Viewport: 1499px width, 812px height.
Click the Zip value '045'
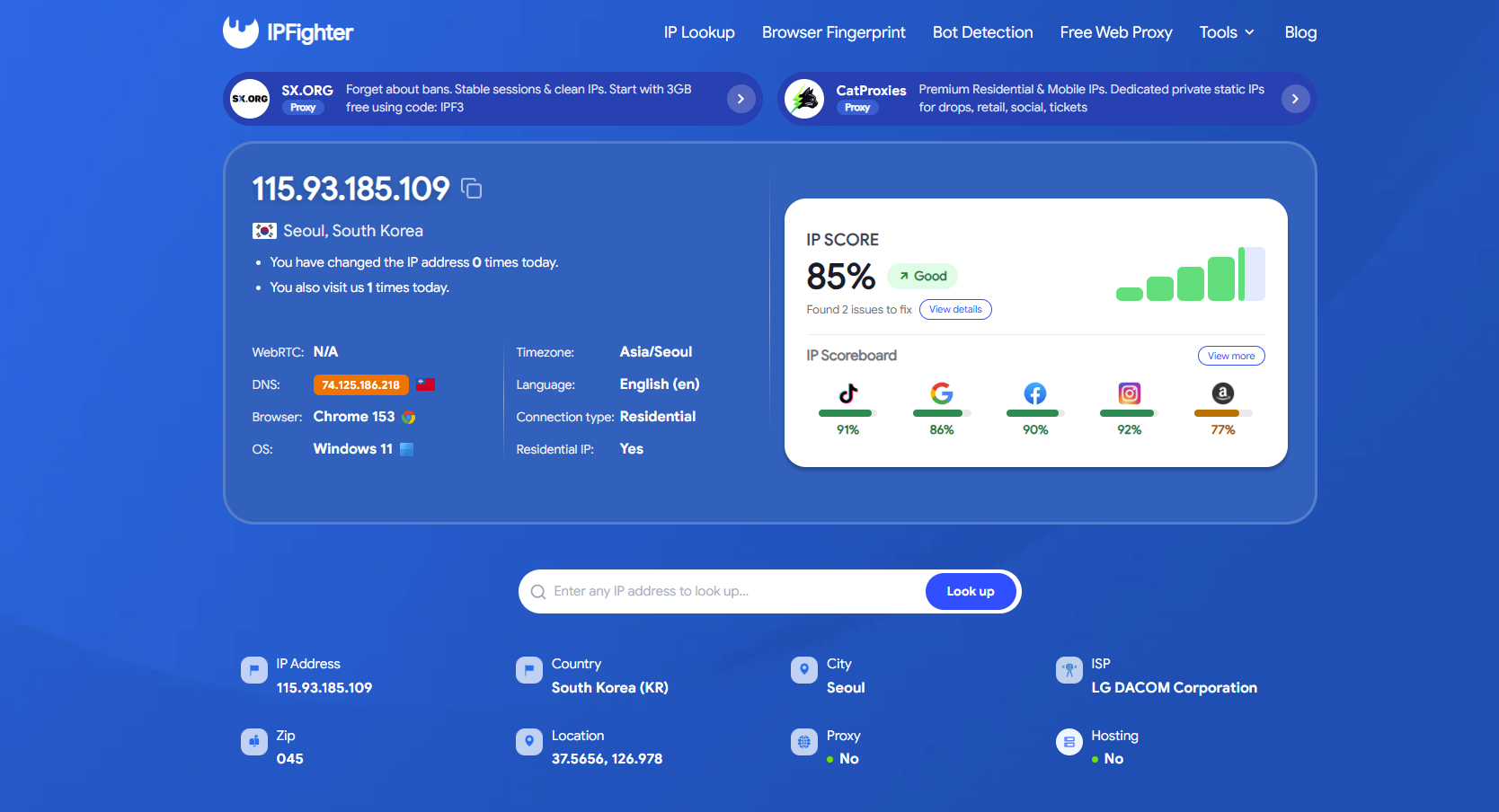(x=290, y=759)
